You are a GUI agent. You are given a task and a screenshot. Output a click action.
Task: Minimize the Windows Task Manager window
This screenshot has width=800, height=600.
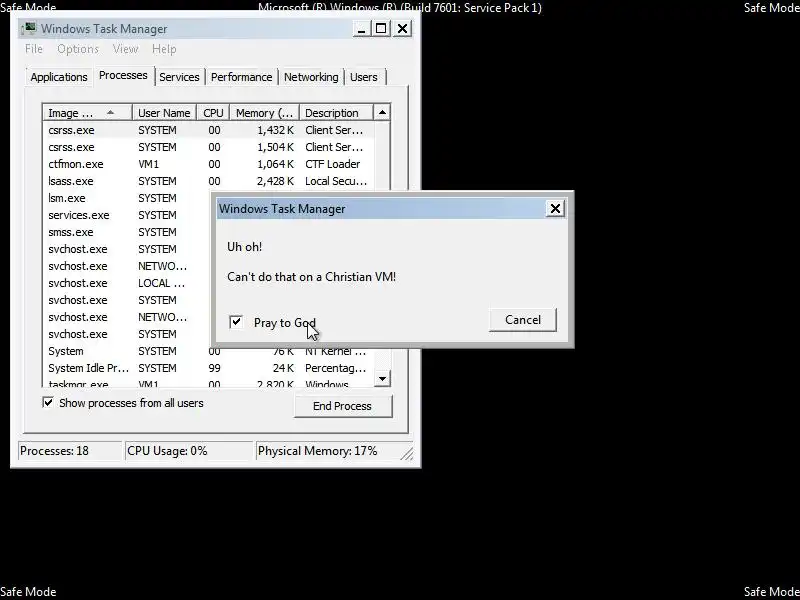pos(361,29)
